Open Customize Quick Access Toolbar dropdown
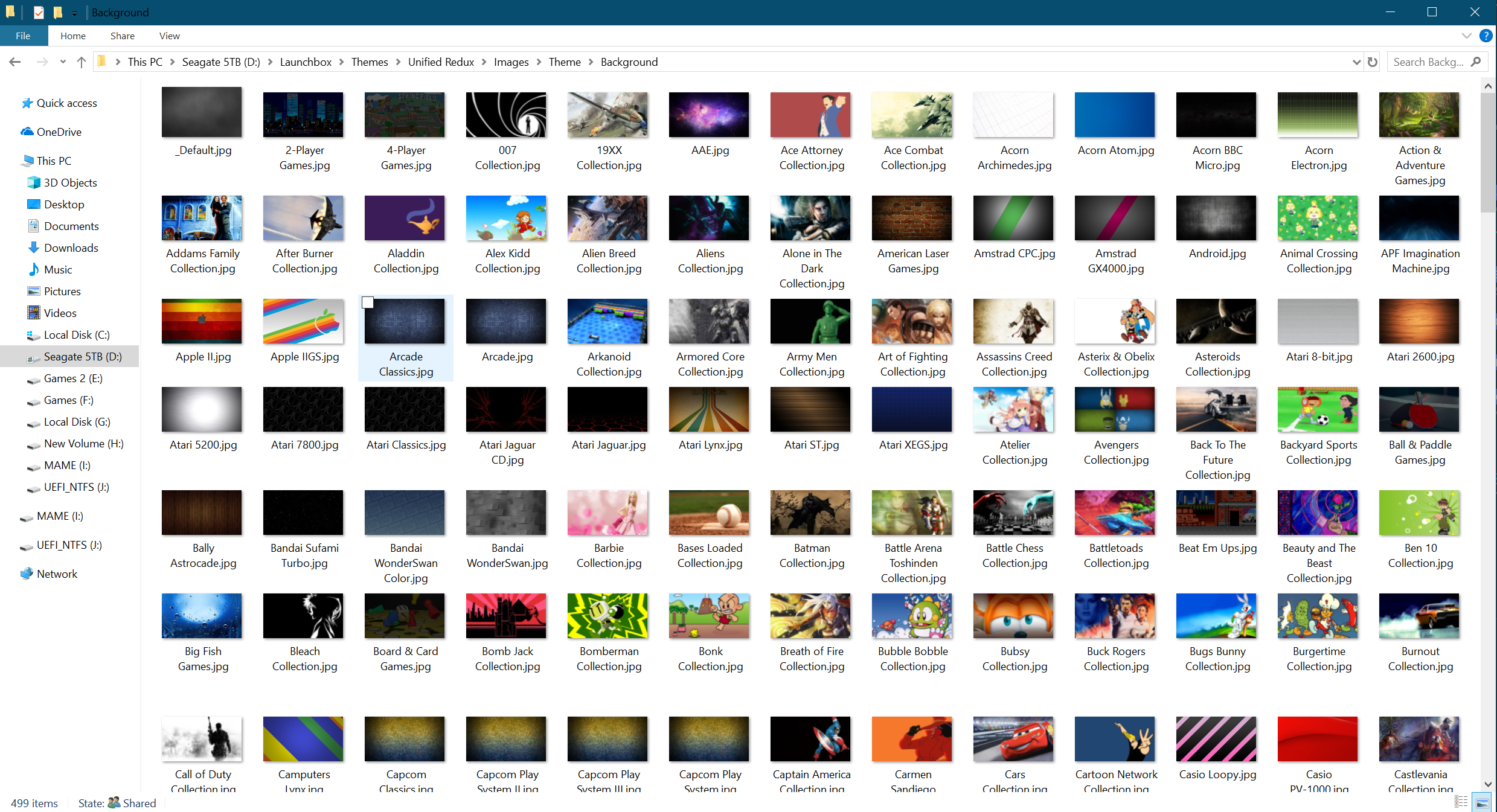Screen dimensions: 1497x812 point(74,13)
